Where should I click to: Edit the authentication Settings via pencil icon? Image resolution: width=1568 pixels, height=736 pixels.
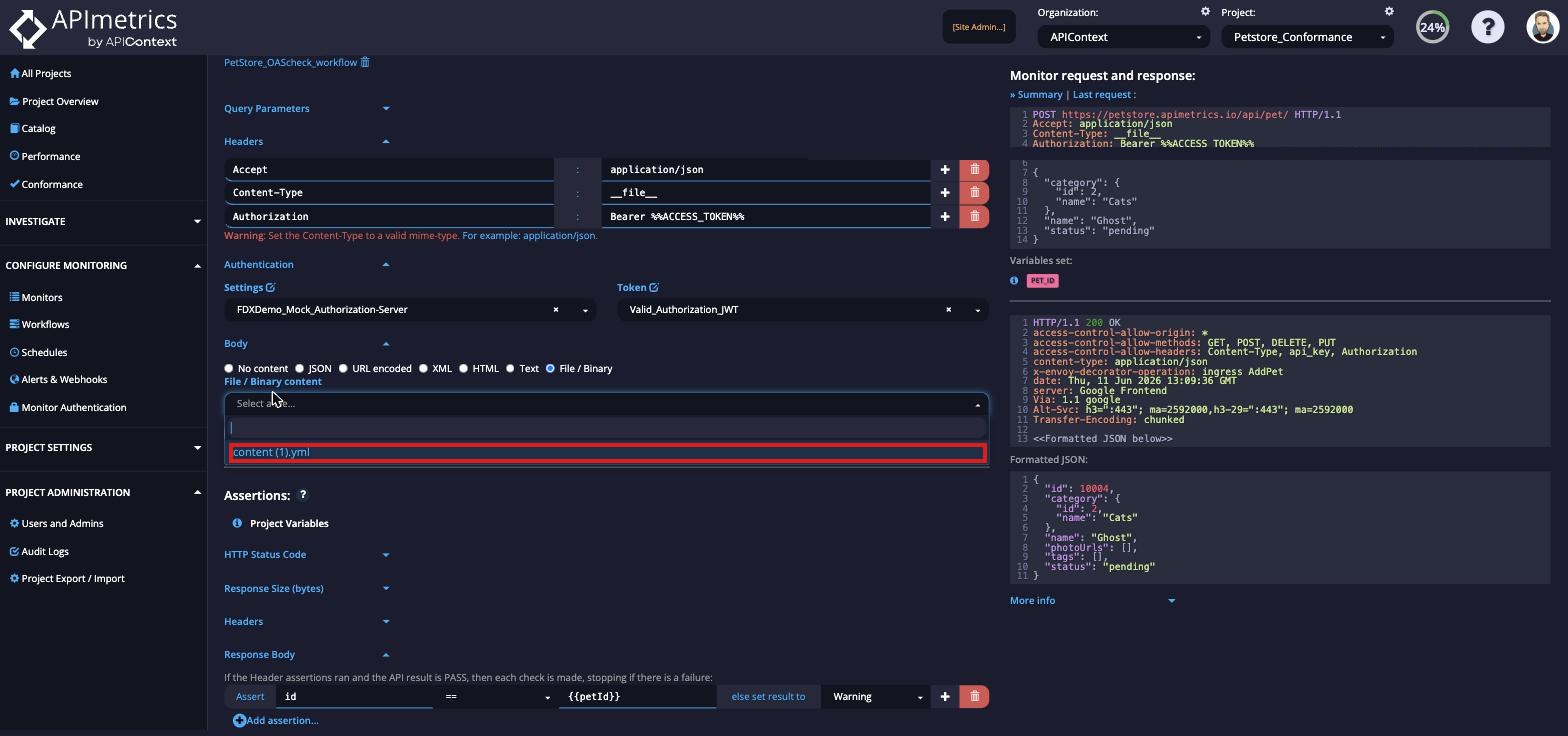point(270,288)
